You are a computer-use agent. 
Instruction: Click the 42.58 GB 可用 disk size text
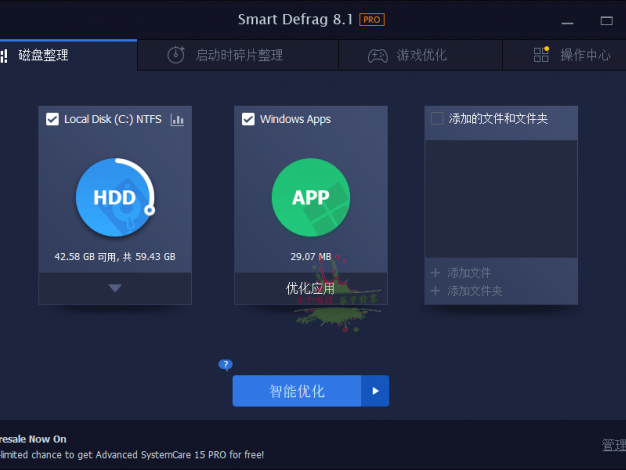[115, 256]
